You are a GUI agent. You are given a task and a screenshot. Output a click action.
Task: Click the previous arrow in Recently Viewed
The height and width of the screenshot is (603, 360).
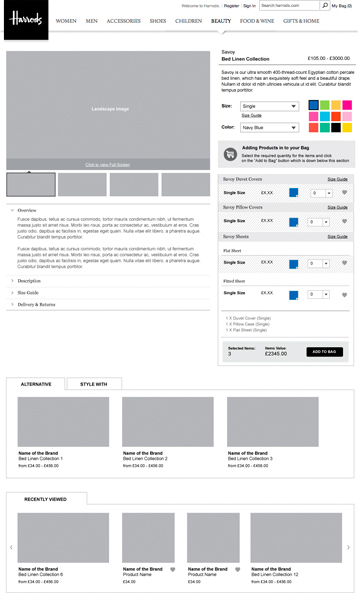[11, 547]
